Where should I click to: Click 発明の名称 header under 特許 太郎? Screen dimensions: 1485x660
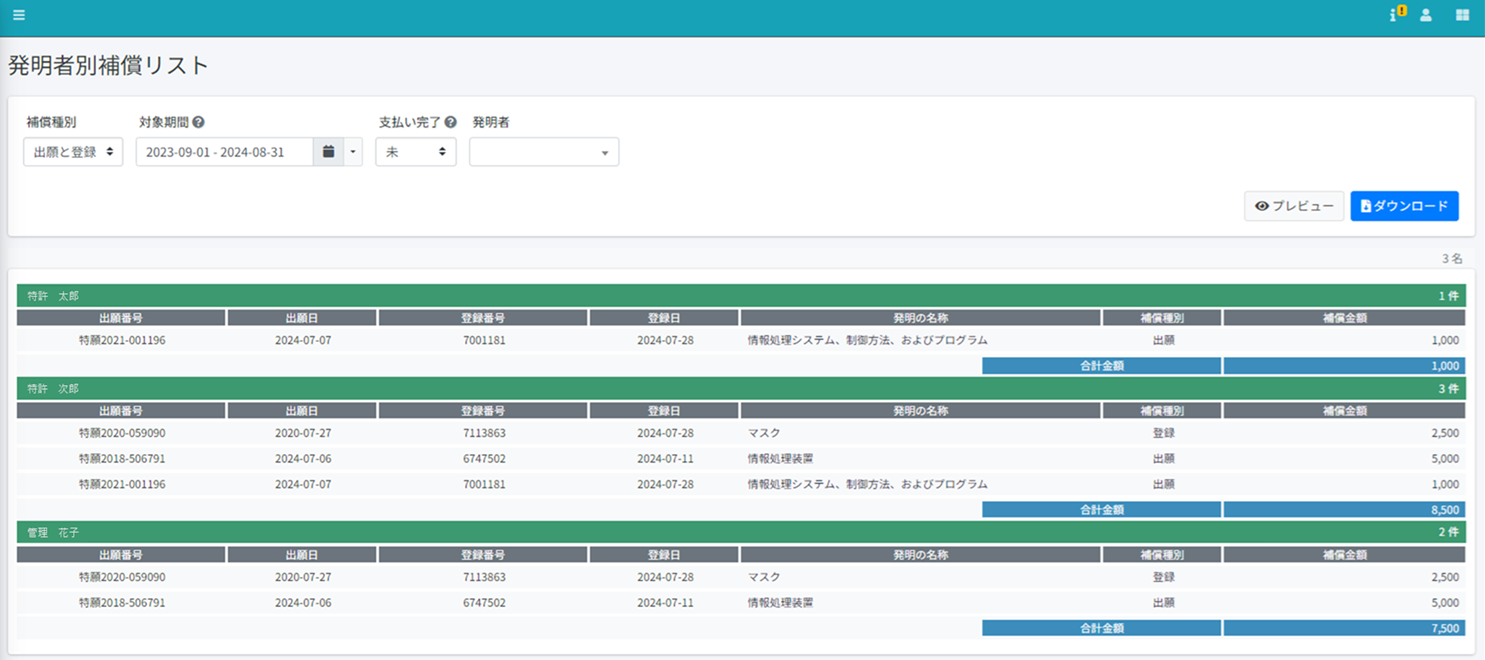921,318
